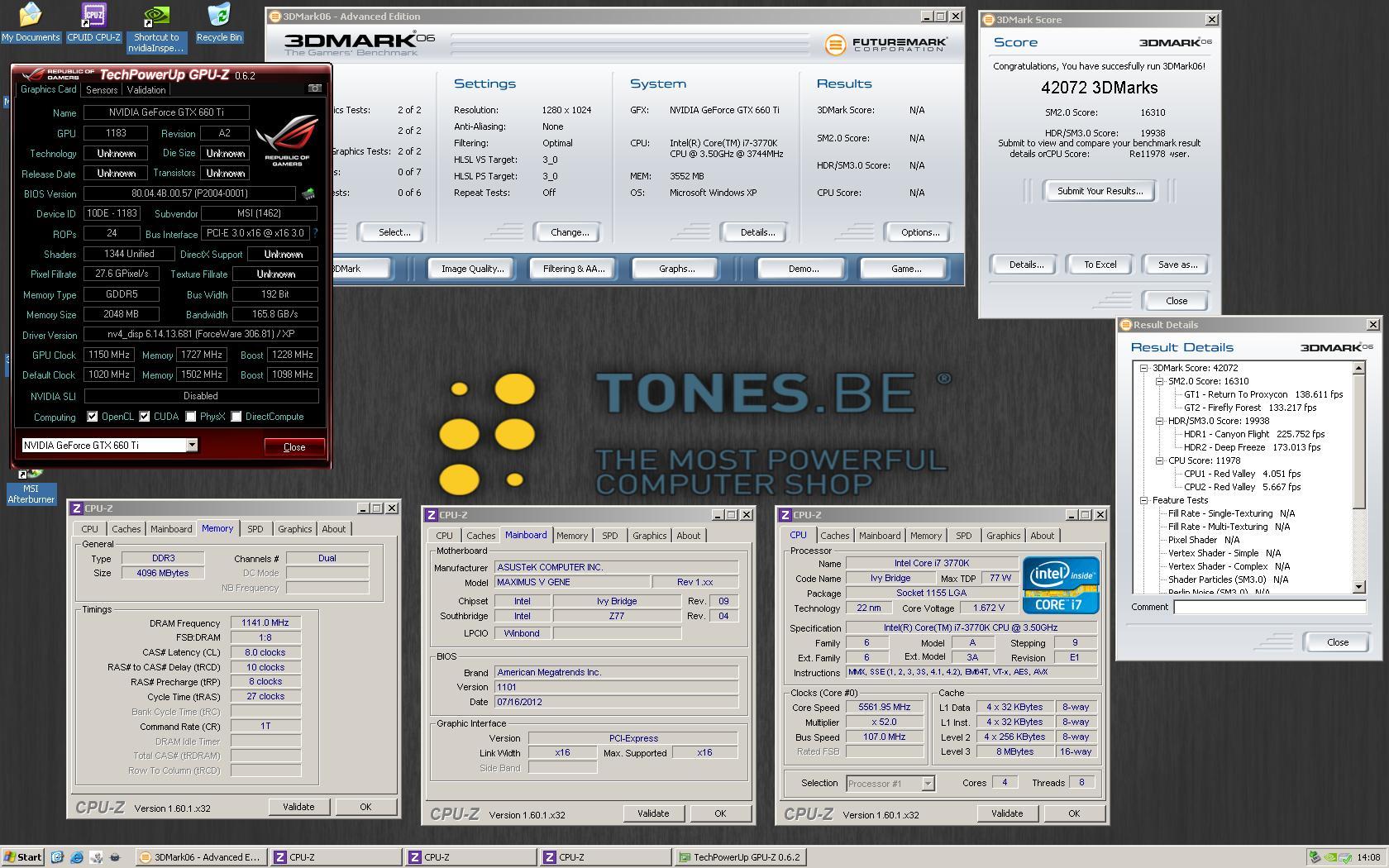Image resolution: width=1389 pixels, height=868 pixels.
Task: Launch Internet Explorer from quick launch
Action: click(76, 857)
